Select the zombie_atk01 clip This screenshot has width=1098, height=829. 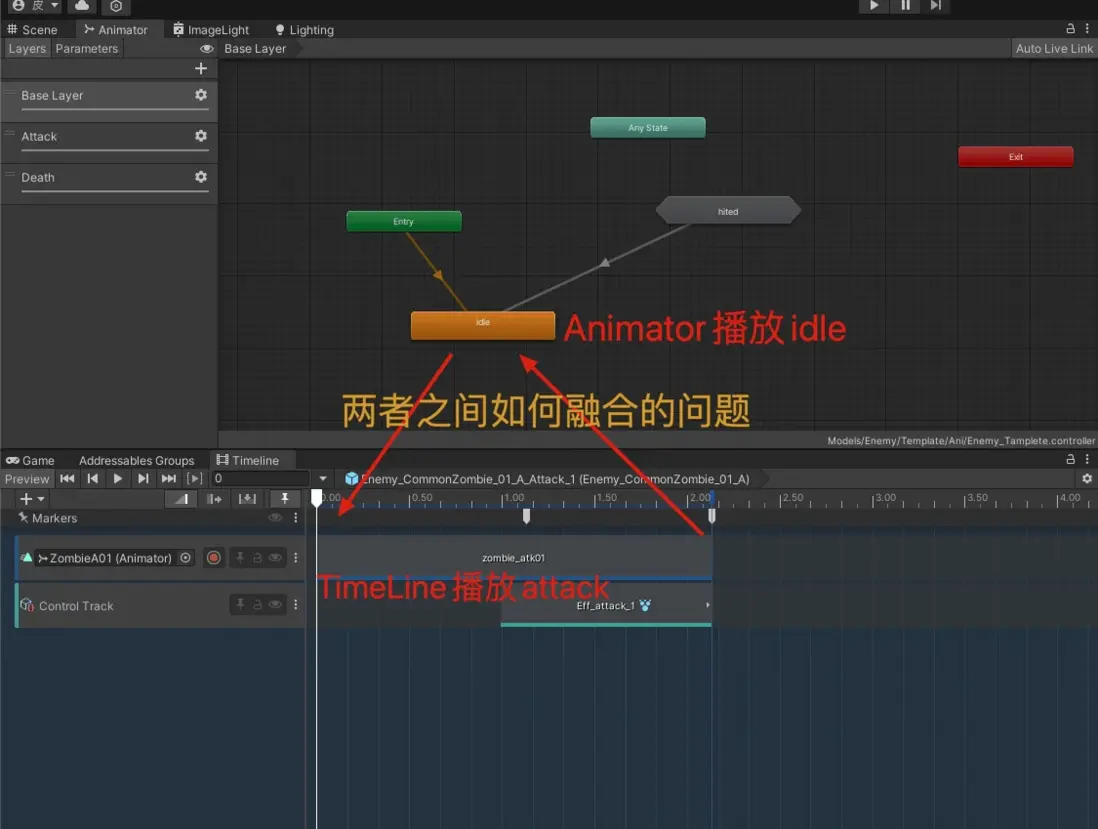[514, 558]
